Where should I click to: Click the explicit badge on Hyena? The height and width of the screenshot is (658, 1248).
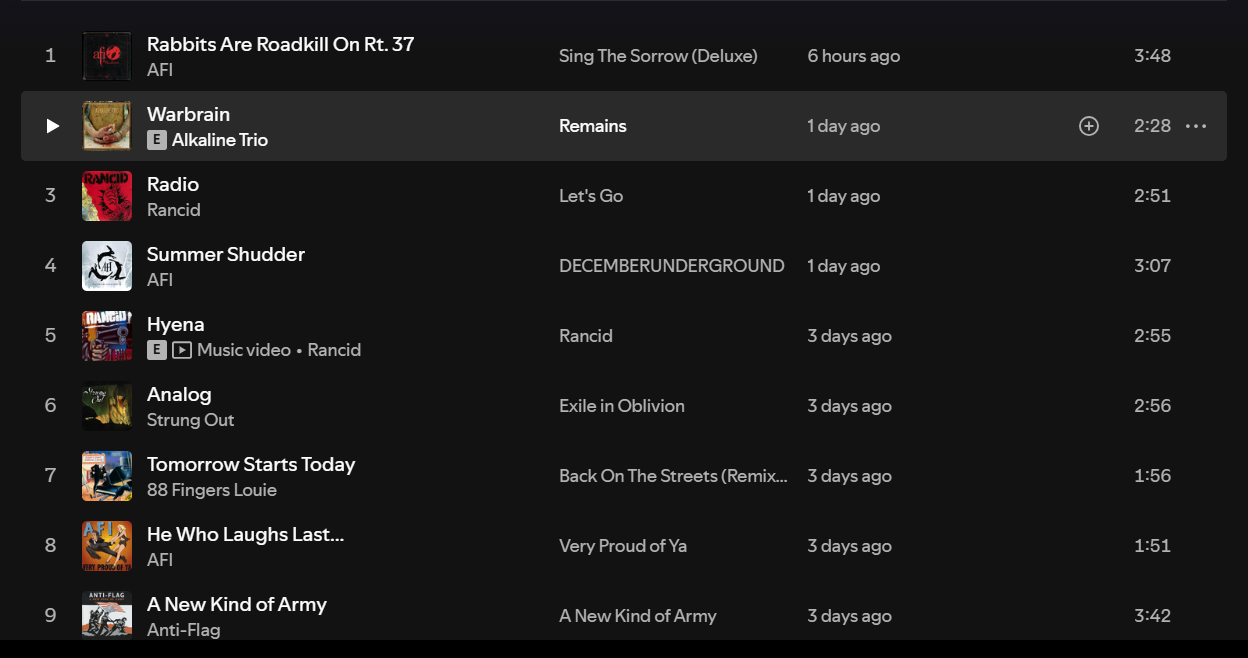[x=156, y=350]
